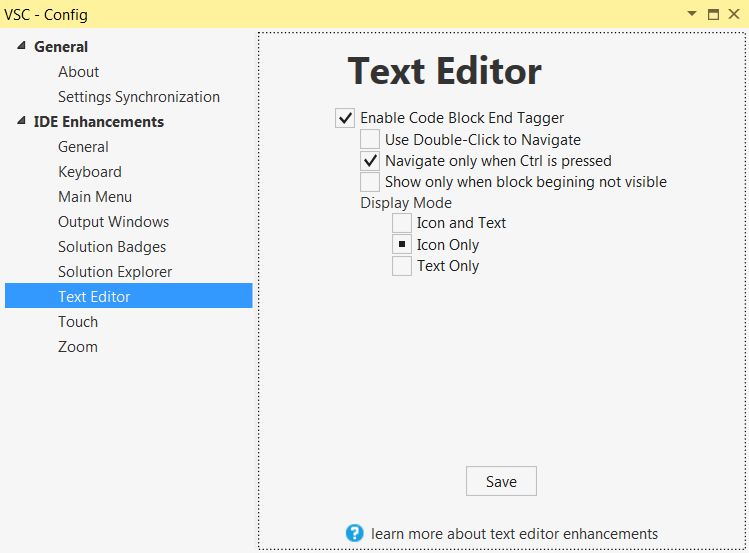Maximize the VSC - Config window
Screen dimensions: 749x553
713,14
